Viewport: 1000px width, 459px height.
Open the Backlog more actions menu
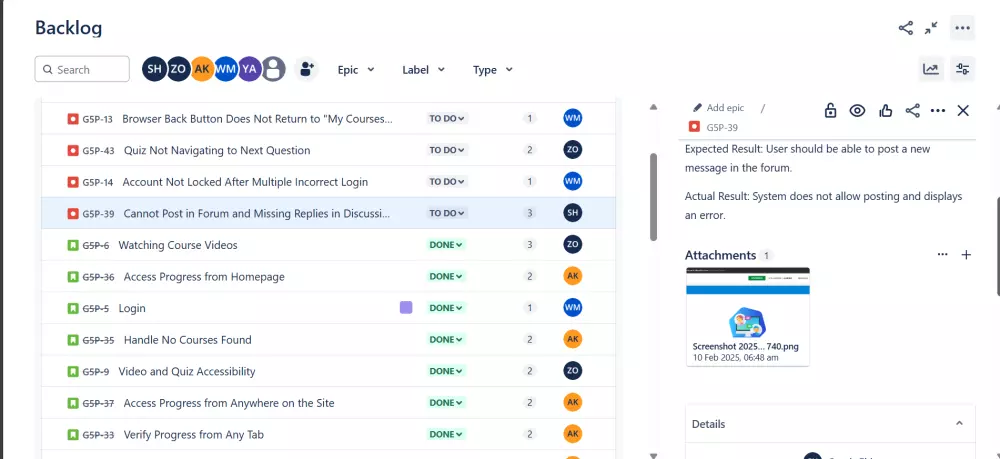coord(962,28)
